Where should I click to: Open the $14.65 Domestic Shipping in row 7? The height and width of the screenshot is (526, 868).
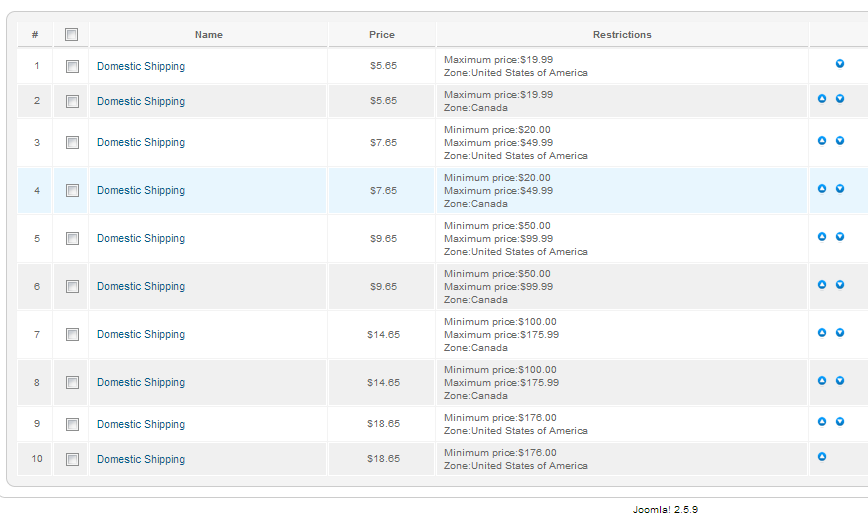pyautogui.click(x=141, y=335)
